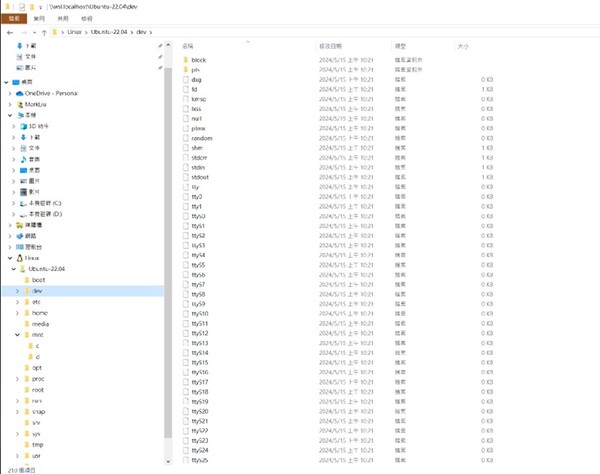Select the etc folder in navigation tree

point(36,302)
